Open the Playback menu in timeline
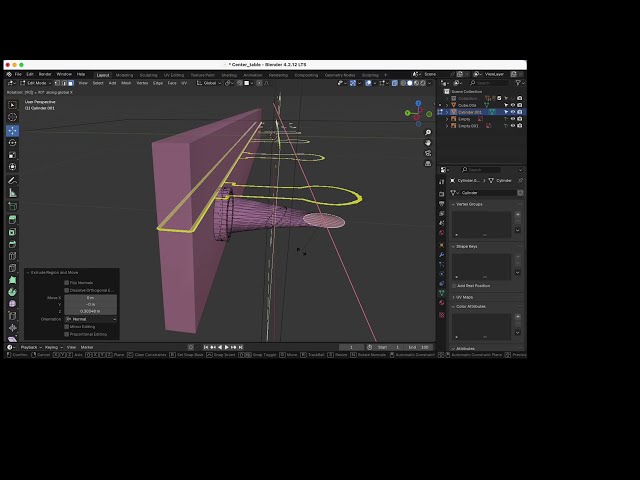 (x=31, y=347)
